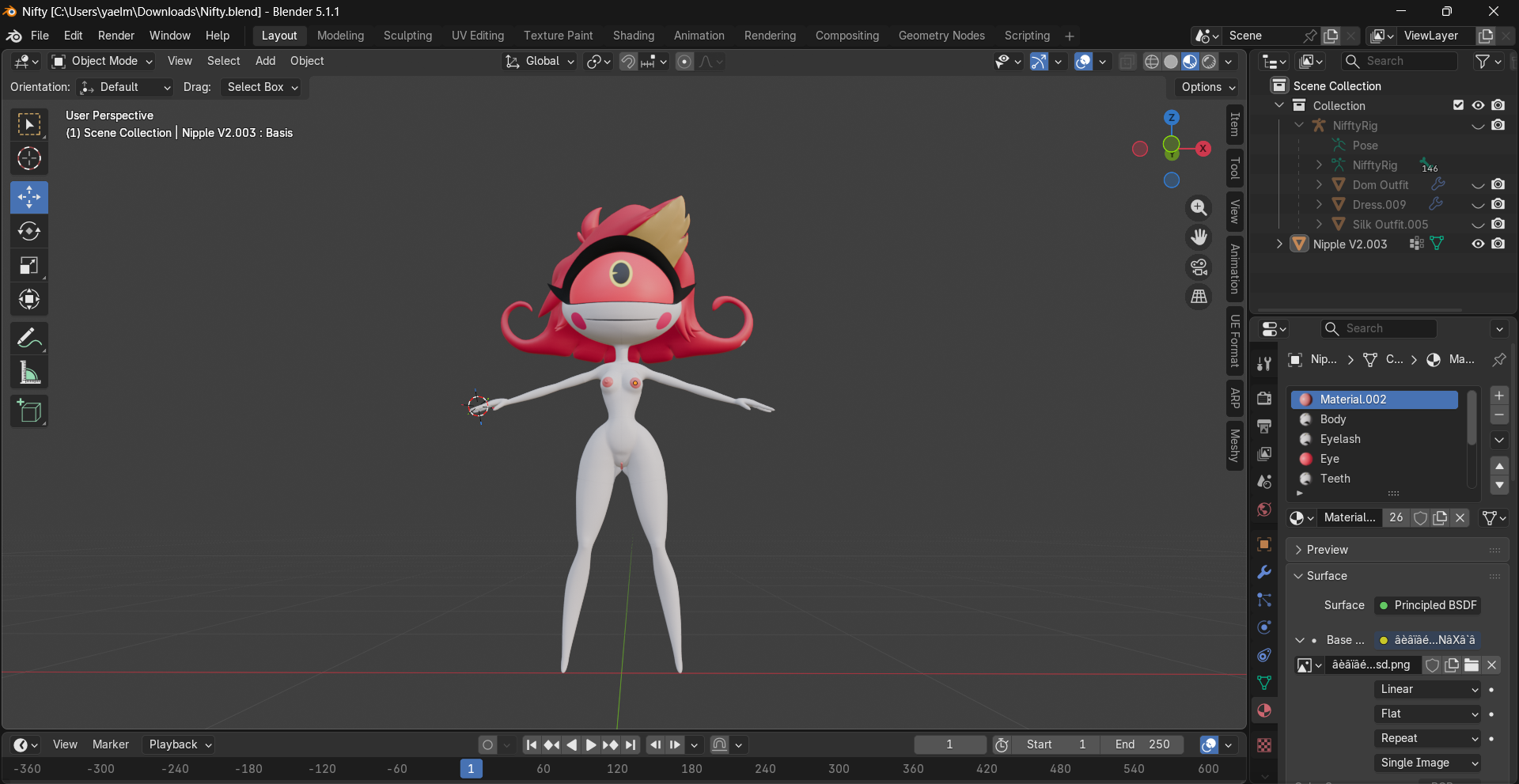
Task: Click the Principled BSDF surface button
Action: pyautogui.click(x=1428, y=605)
